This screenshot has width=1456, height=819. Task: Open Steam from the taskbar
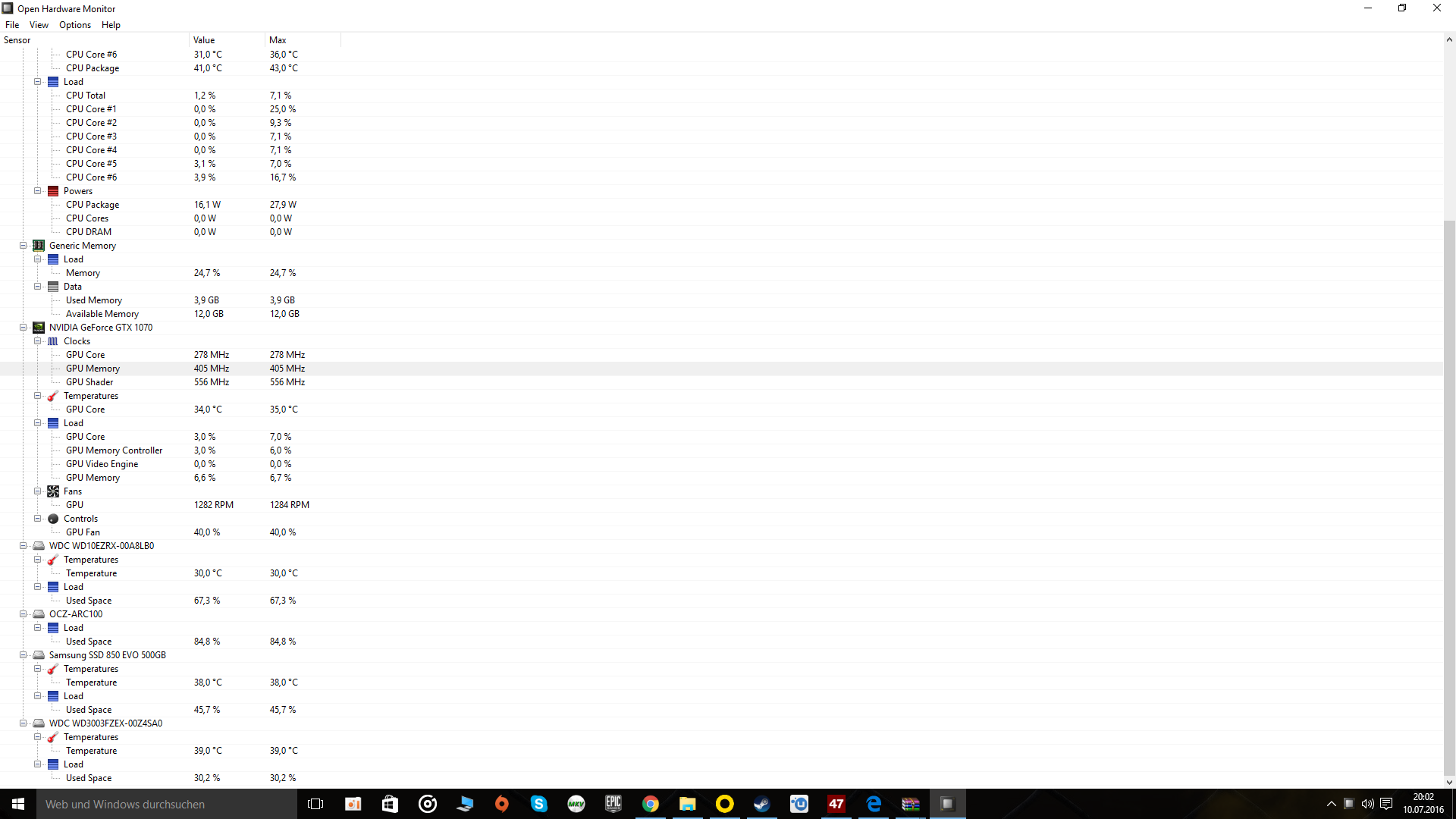click(x=761, y=804)
